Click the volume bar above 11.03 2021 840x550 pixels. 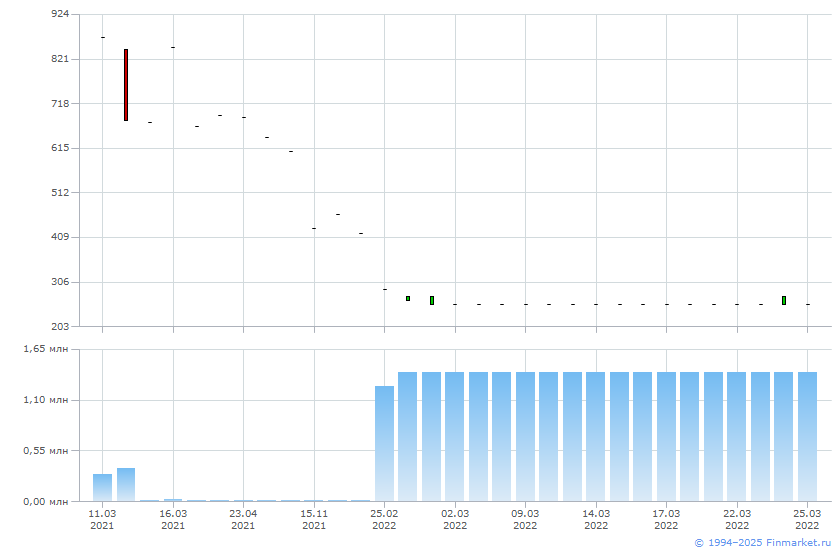click(x=102, y=487)
